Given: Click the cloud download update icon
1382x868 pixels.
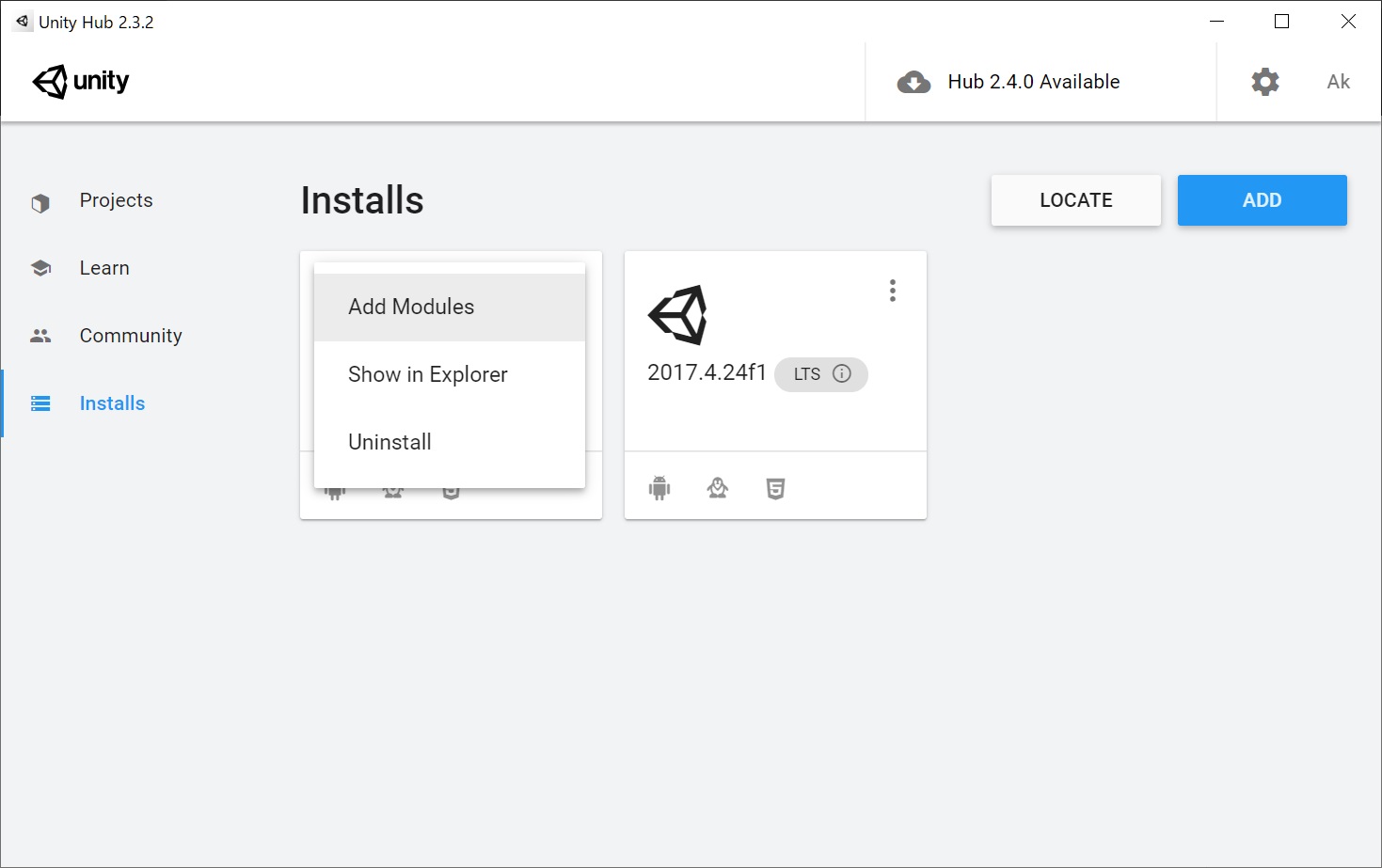Looking at the screenshot, I should 913,82.
